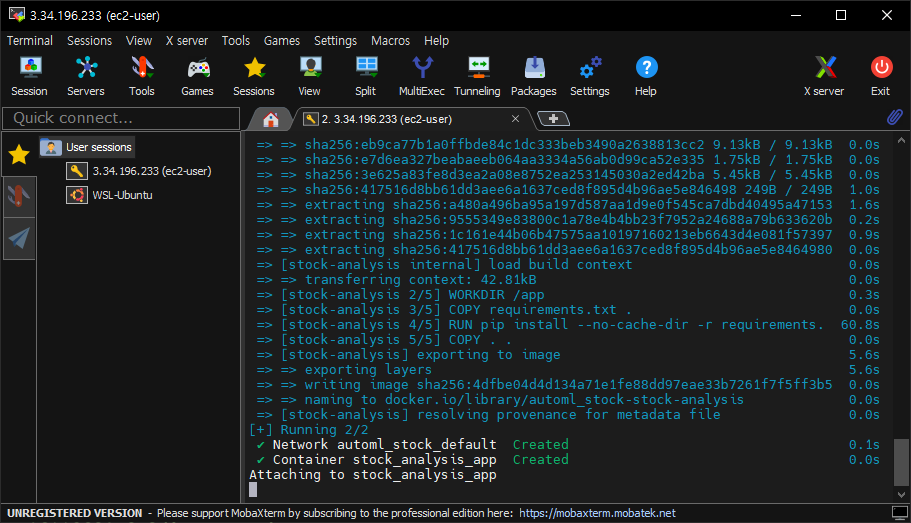The width and height of the screenshot is (911, 523).
Task: Click the blue Help question mark icon
Action: (646, 76)
